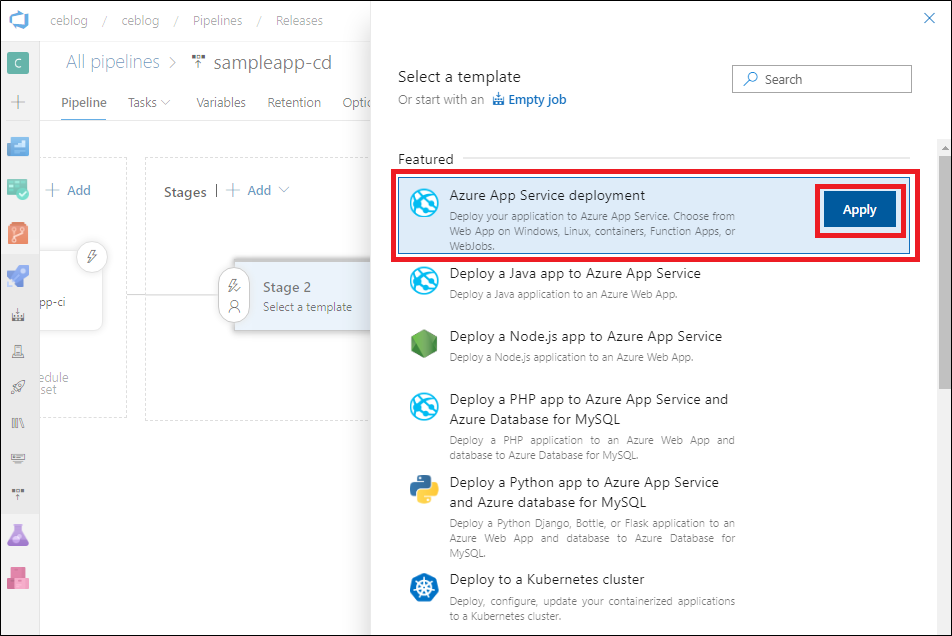This screenshot has height=636, width=952.
Task: Click the first ceblog breadcrumb link
Action: (x=69, y=21)
